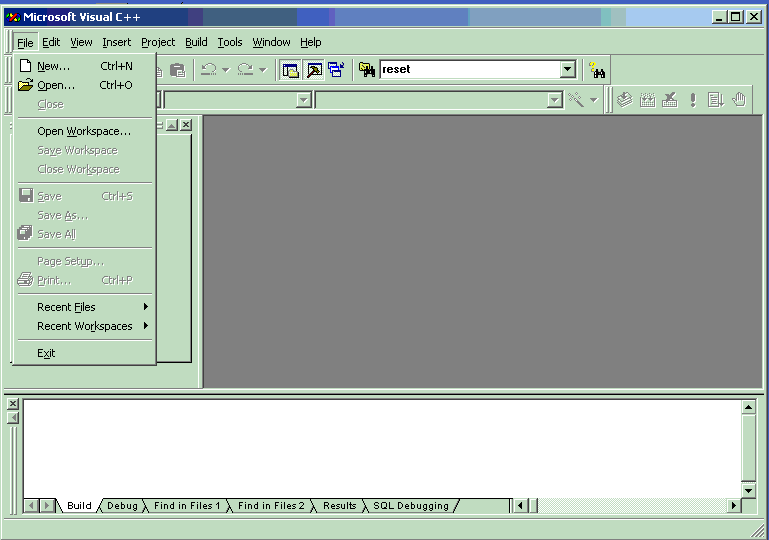Image resolution: width=769 pixels, height=540 pixels.
Task: Expand the Recent Files submenu
Action: pyautogui.click(x=85, y=307)
